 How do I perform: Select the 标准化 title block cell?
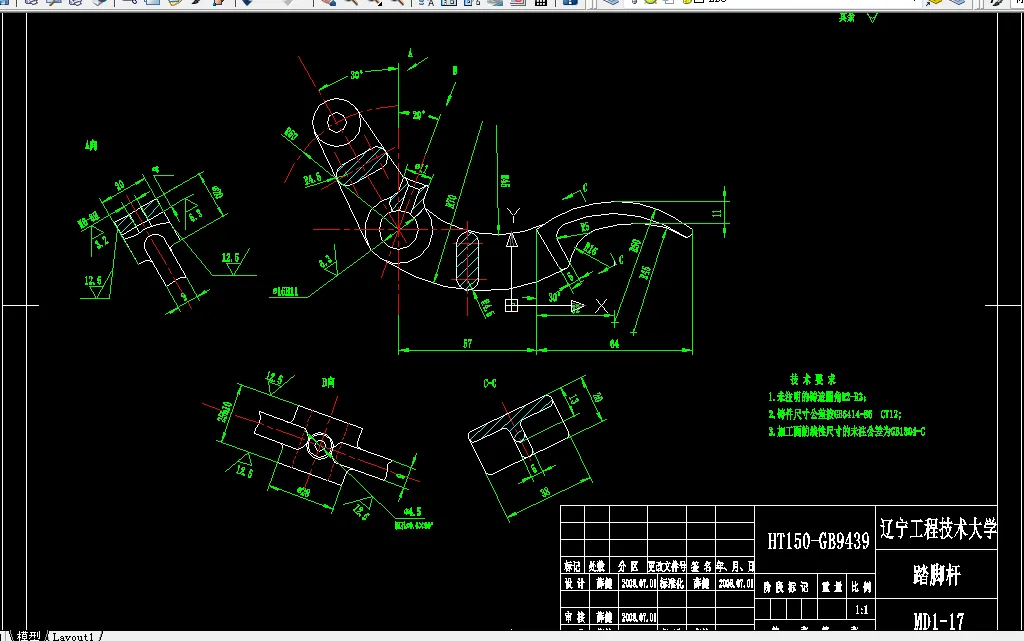pyautogui.click(x=671, y=583)
